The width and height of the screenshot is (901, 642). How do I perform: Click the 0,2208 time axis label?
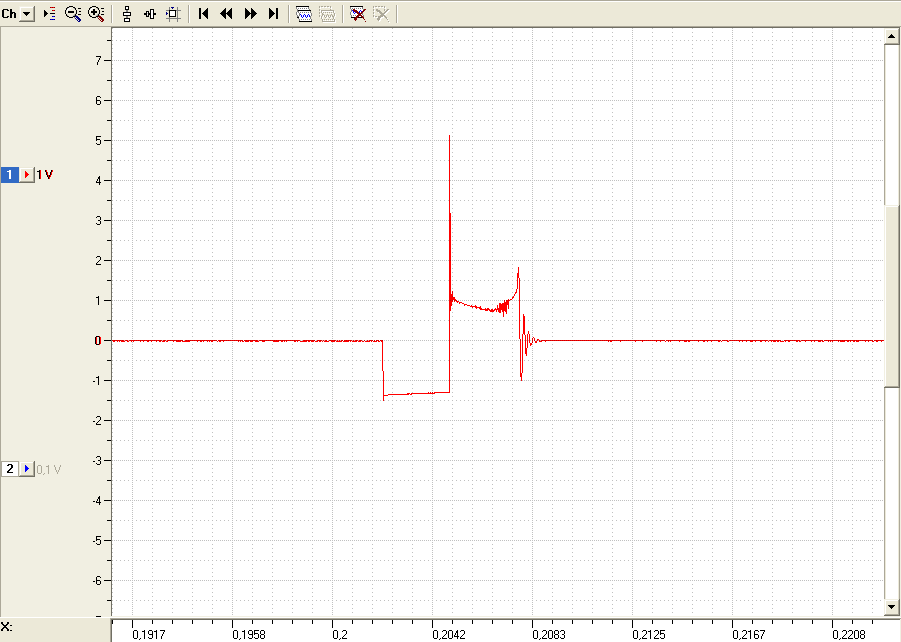pos(849,635)
